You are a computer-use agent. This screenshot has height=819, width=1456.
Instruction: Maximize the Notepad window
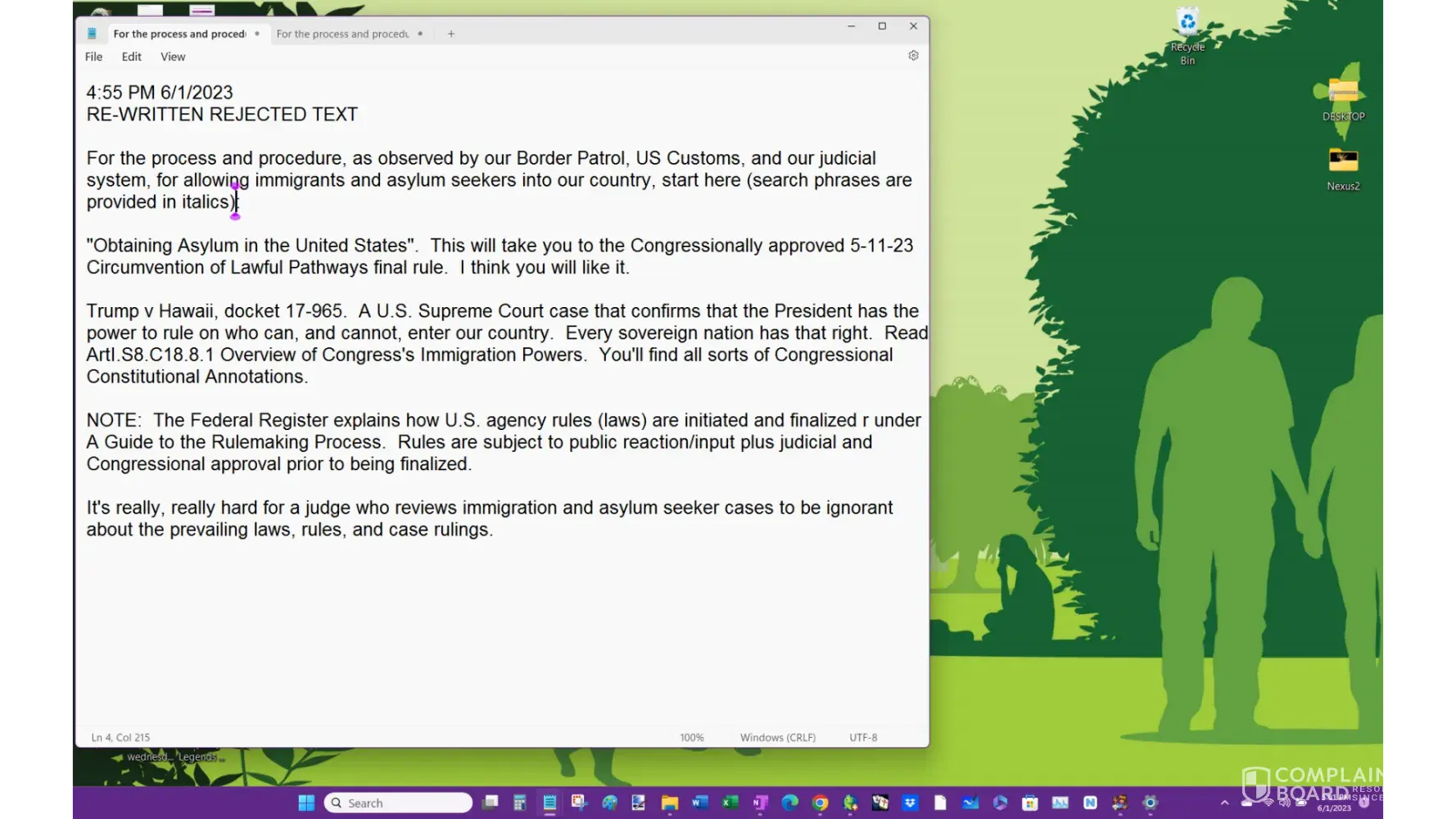(882, 26)
